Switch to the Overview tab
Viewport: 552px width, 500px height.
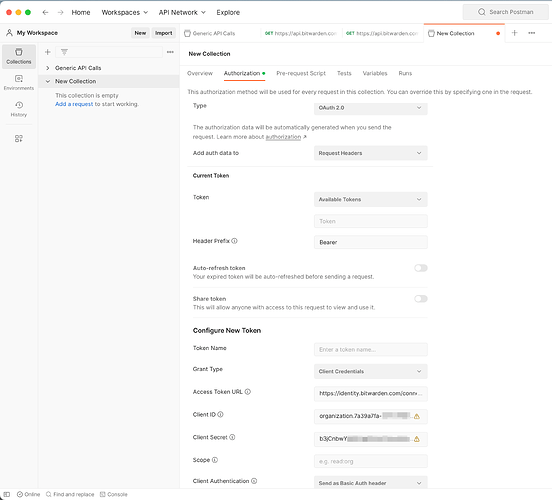click(200, 73)
